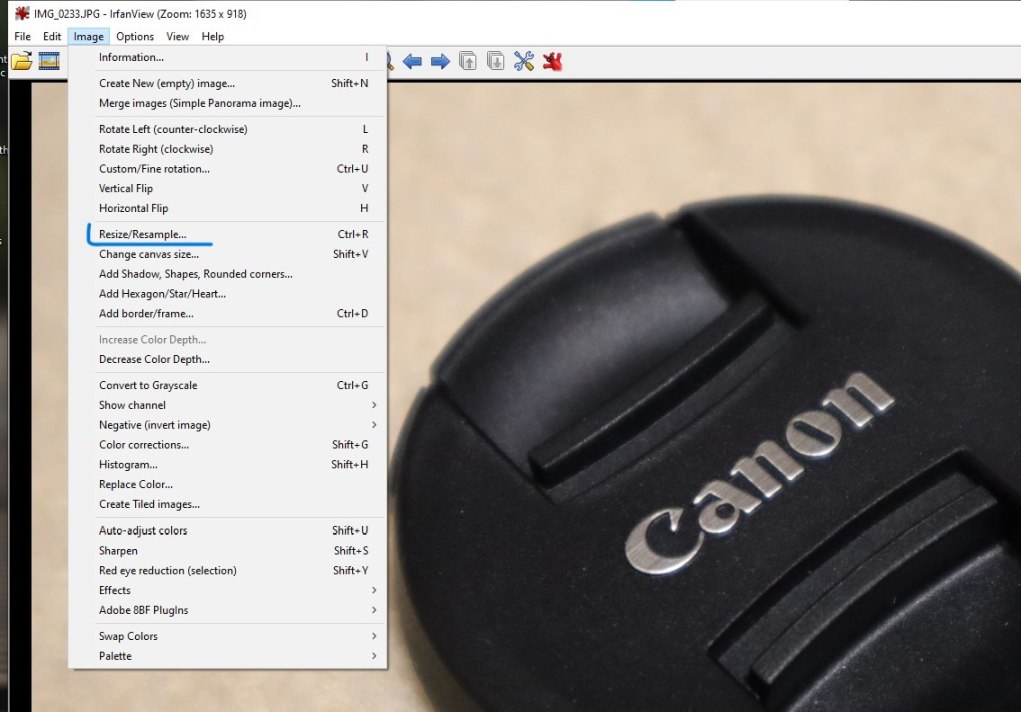
Task: Click the Open folder toolbar icon
Action: point(21,61)
